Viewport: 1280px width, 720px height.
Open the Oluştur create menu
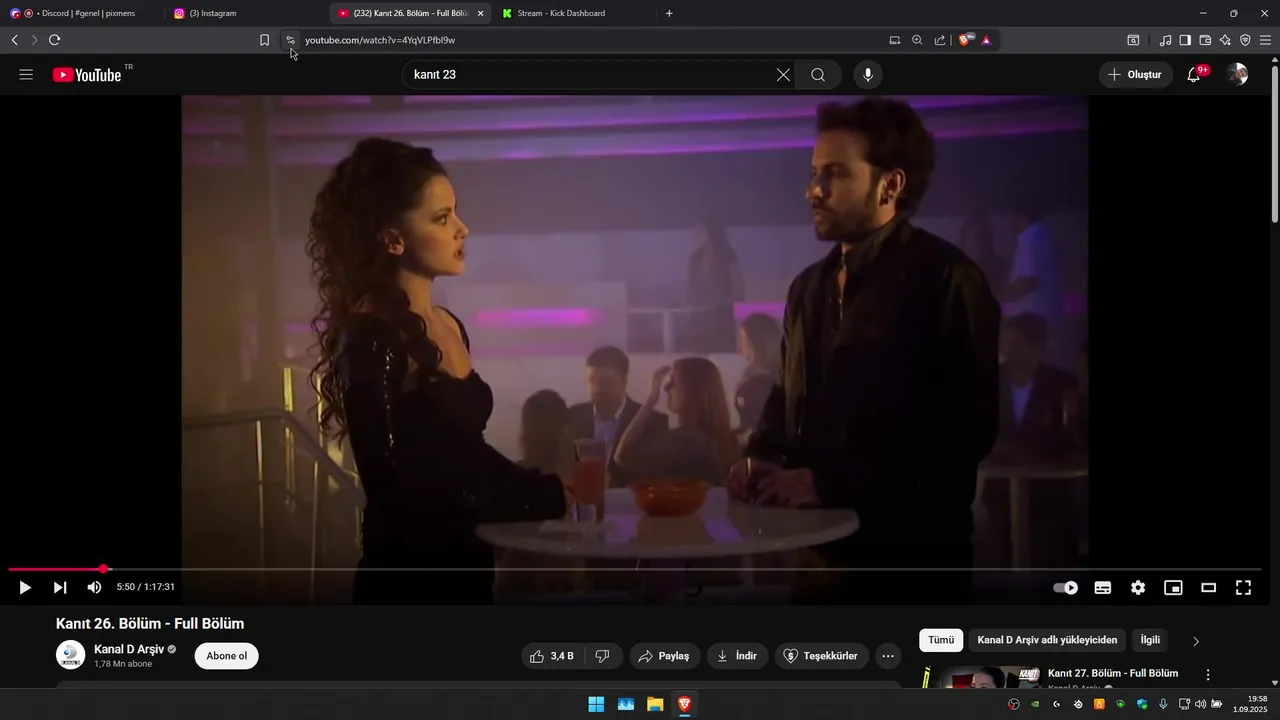(x=1136, y=75)
